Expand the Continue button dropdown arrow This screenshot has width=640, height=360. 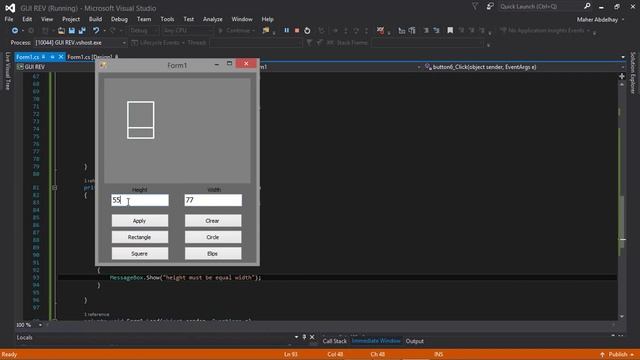coord(253,31)
